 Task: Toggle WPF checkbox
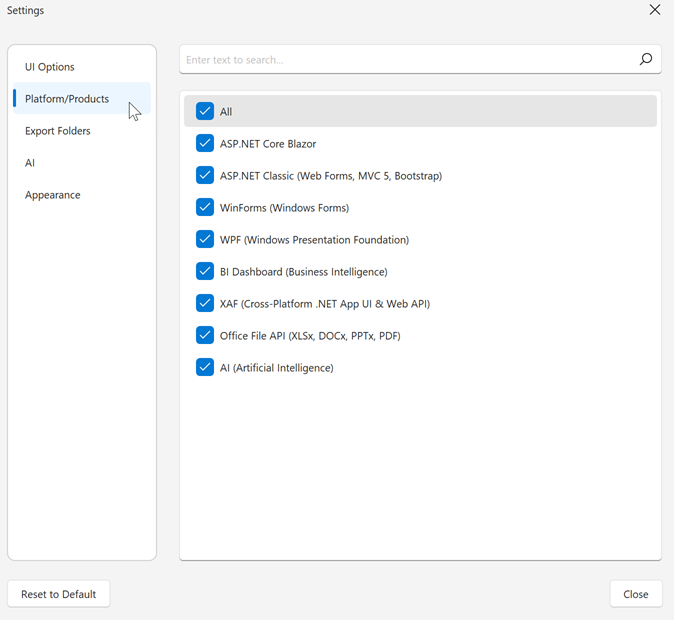(x=205, y=239)
